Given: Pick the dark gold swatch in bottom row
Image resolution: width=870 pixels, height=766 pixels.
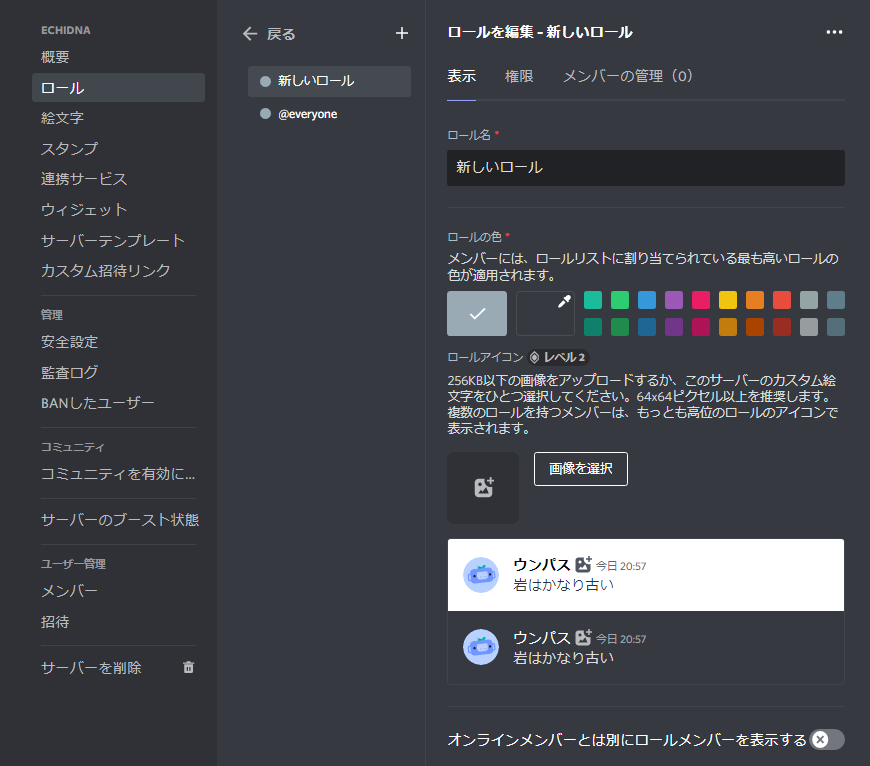Looking at the screenshot, I should [x=728, y=327].
